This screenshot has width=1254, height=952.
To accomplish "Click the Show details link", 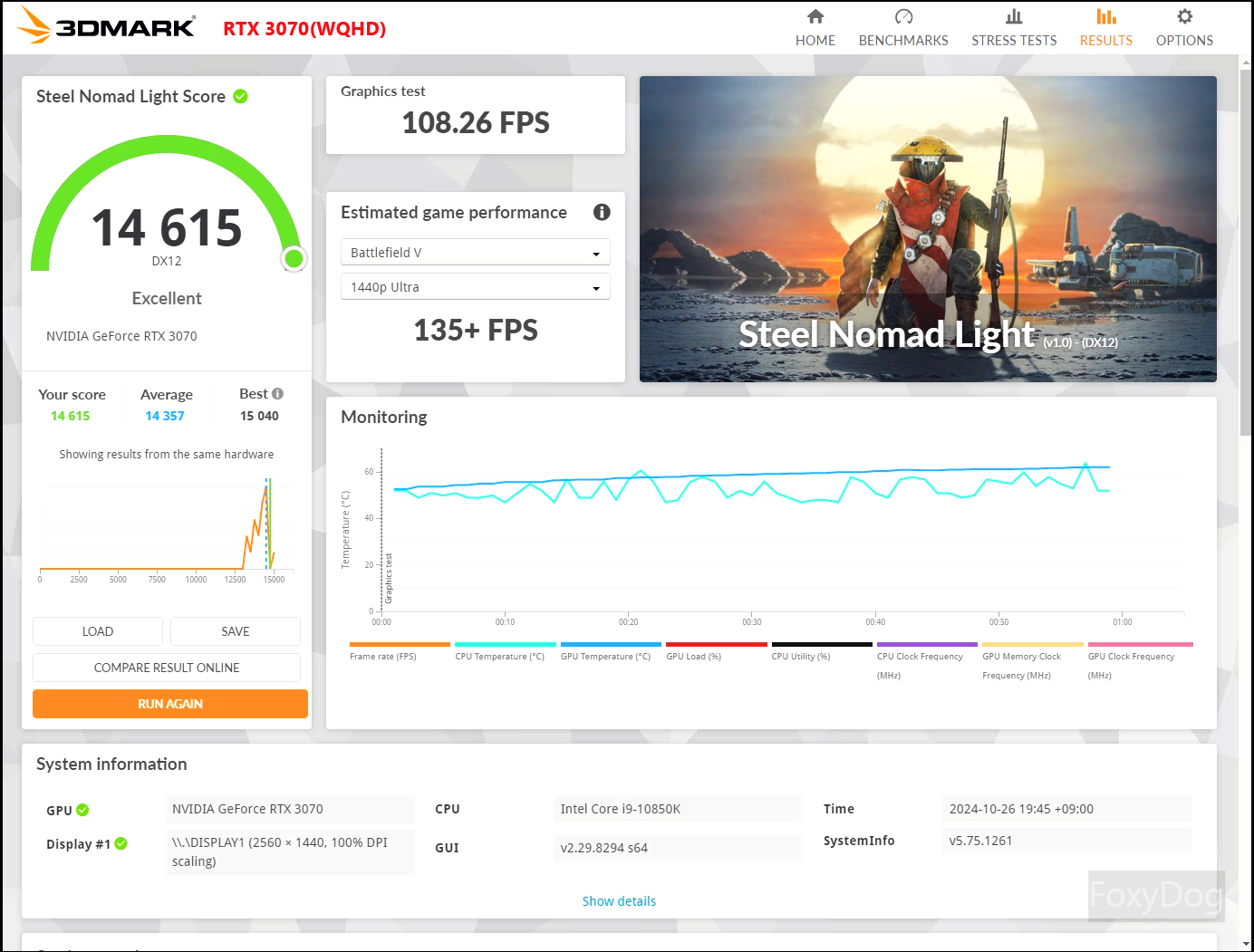I will point(619,901).
